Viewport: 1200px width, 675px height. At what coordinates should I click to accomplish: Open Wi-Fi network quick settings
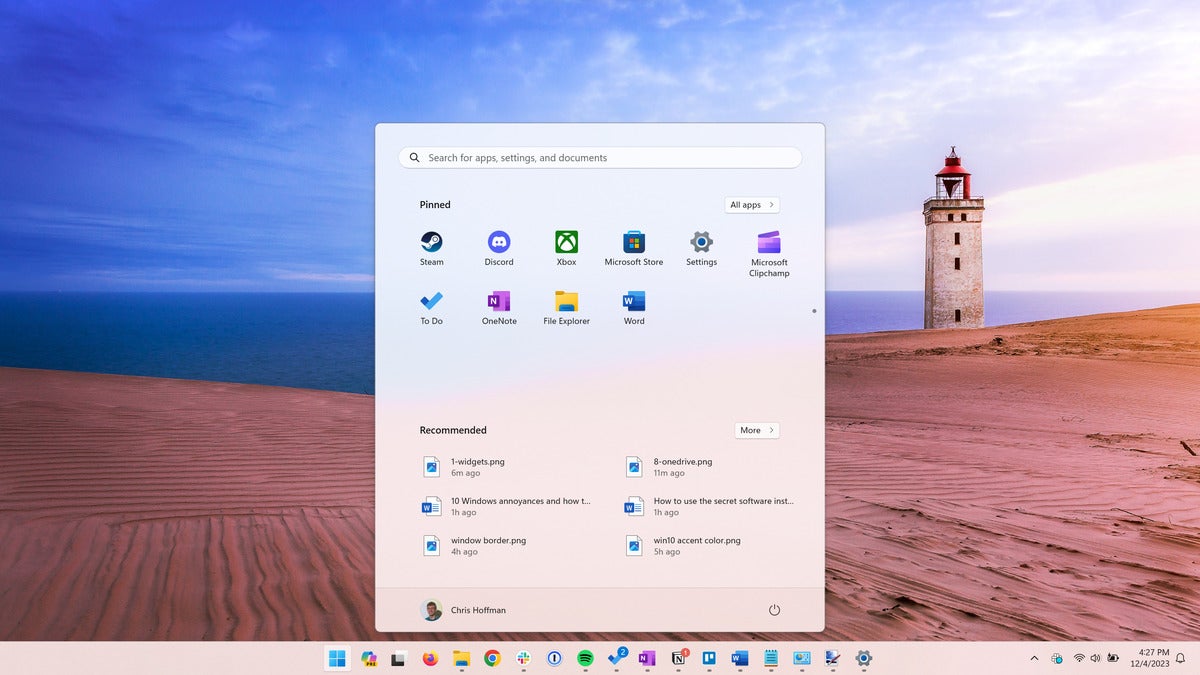click(1079, 658)
